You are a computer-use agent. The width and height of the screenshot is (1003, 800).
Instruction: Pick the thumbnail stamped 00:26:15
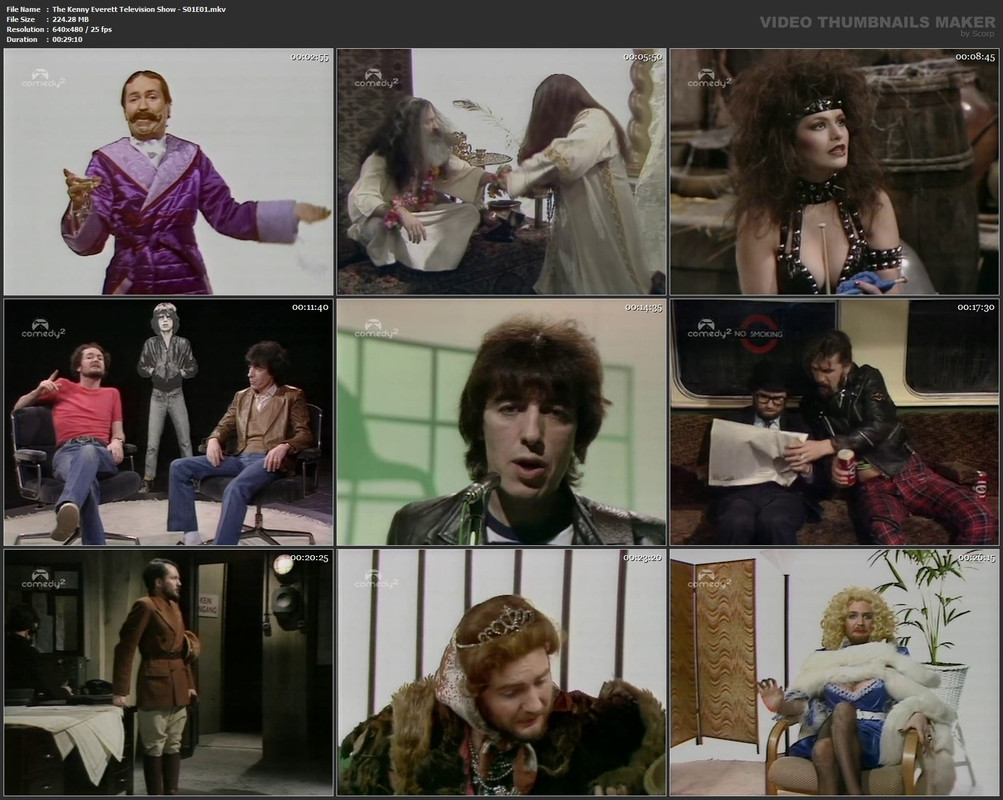click(834, 673)
